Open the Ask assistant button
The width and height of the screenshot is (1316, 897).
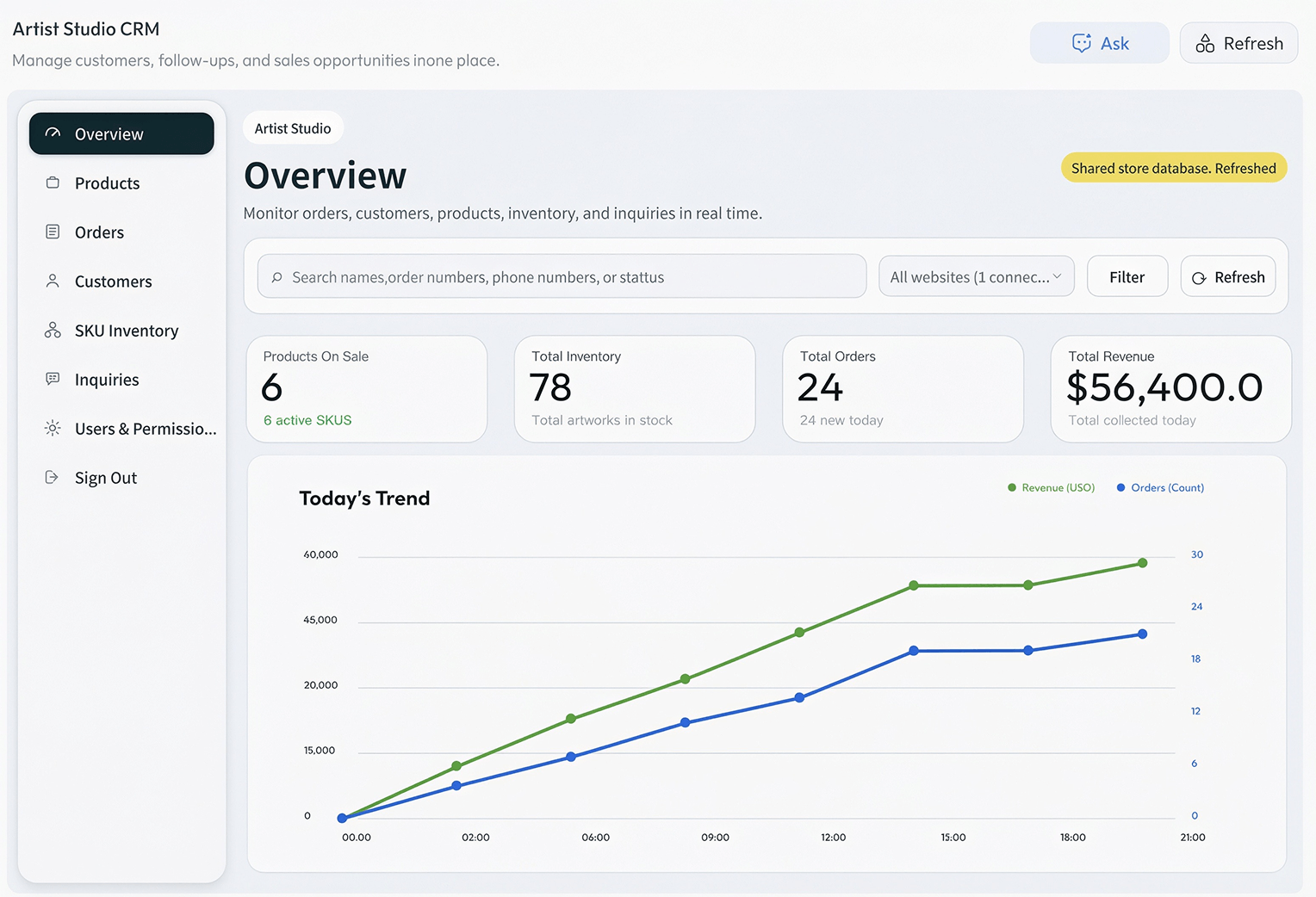coord(1100,43)
